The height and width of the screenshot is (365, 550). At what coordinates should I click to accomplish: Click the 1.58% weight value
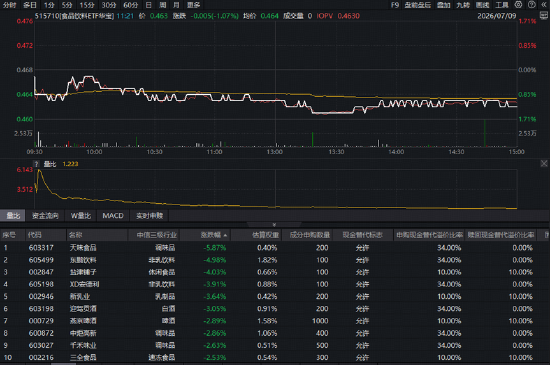point(267,321)
